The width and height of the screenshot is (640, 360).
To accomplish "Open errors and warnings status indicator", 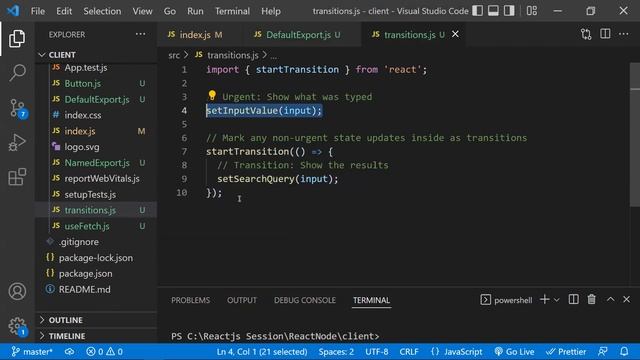I will click(104, 352).
